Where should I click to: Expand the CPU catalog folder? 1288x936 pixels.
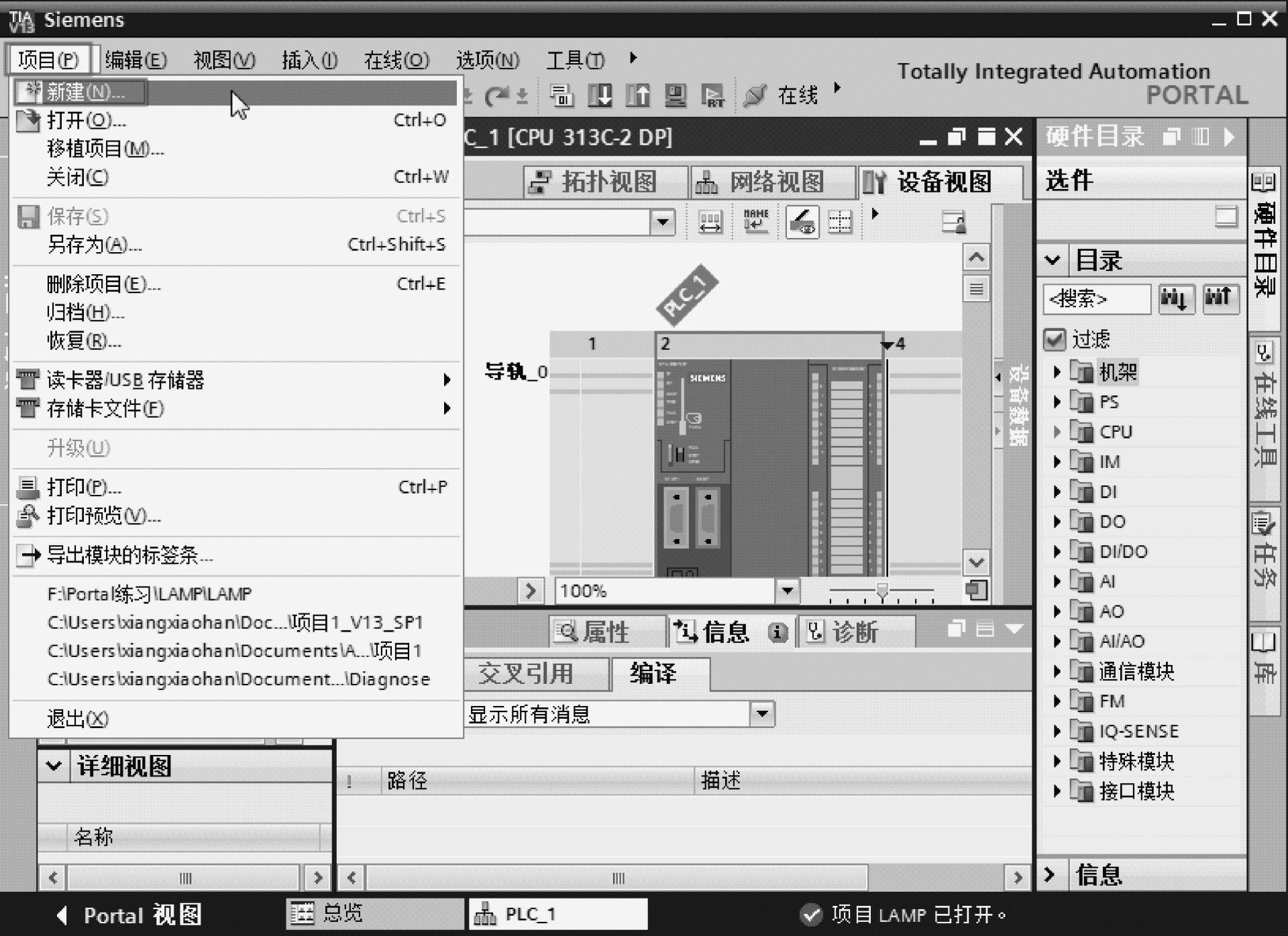pos(1057,432)
